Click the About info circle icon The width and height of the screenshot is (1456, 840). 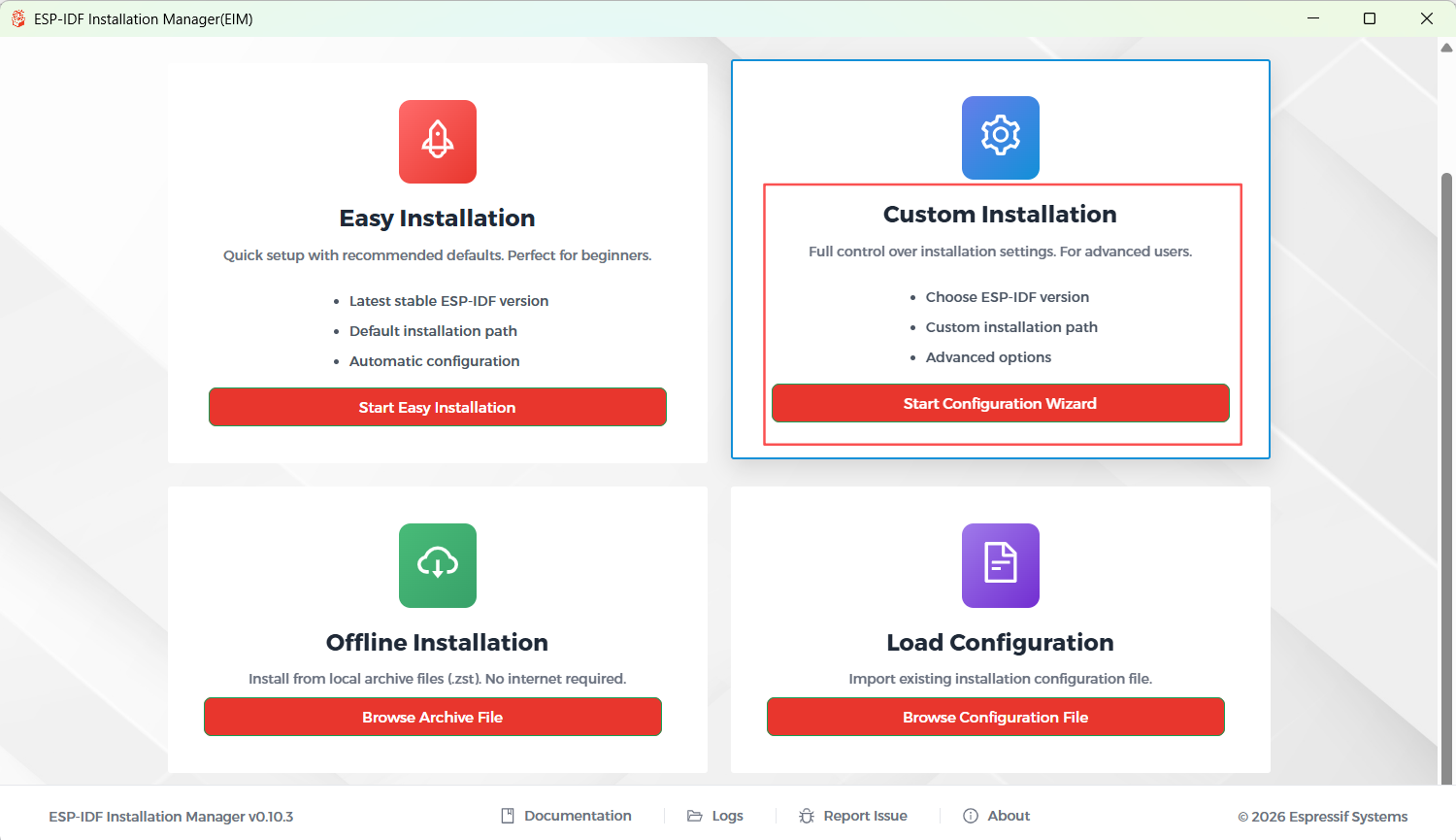pyautogui.click(x=971, y=816)
